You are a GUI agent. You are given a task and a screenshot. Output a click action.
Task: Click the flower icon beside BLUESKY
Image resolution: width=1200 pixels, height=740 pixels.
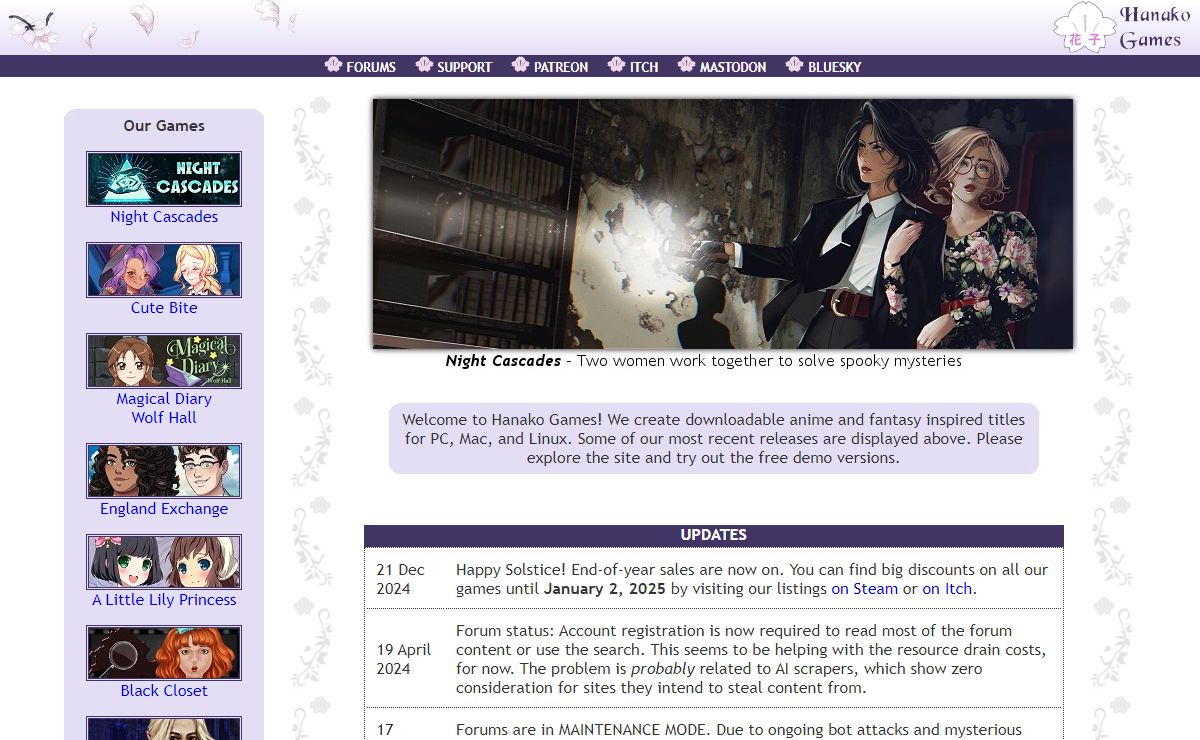click(795, 65)
